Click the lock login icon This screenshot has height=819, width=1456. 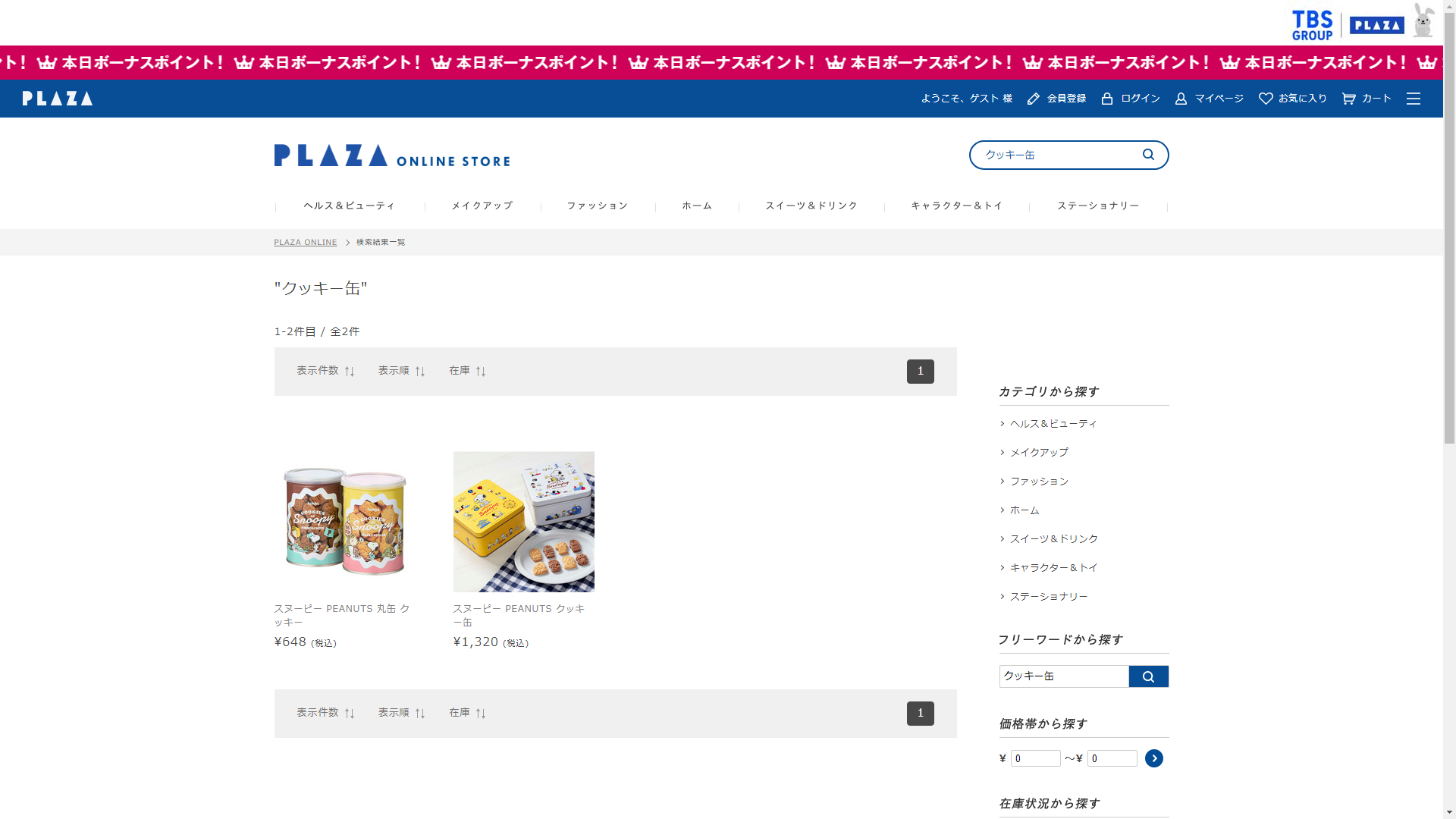pos(1106,99)
